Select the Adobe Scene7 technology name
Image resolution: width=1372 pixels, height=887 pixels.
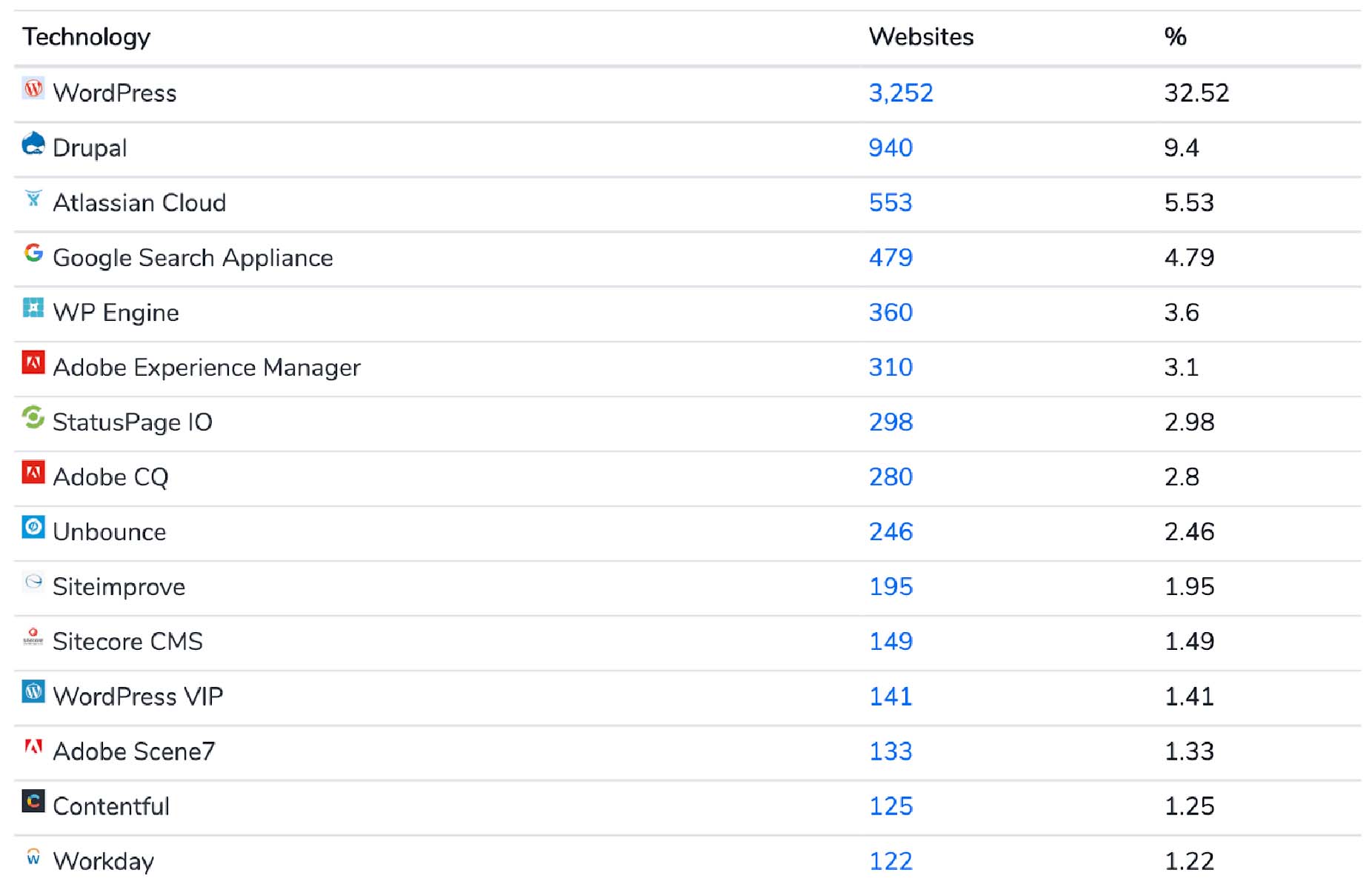[x=133, y=751]
